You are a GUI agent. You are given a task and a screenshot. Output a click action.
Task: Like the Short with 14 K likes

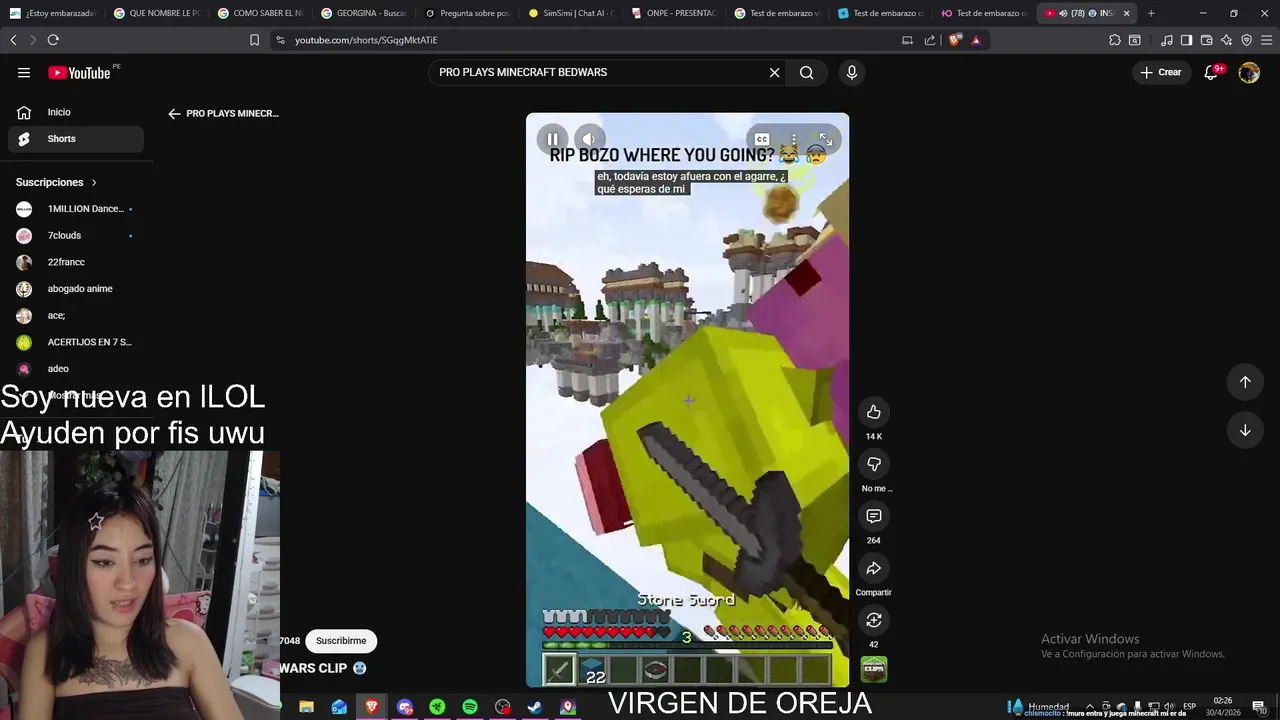tap(873, 412)
